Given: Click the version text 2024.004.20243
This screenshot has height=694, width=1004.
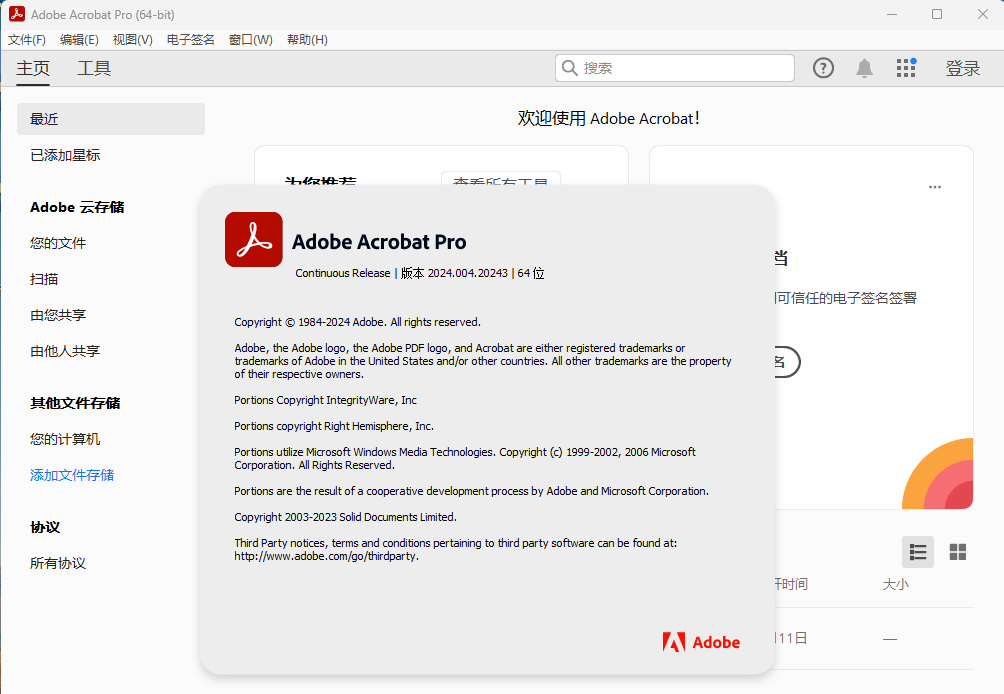Looking at the screenshot, I should pyautogui.click(x=467, y=273).
